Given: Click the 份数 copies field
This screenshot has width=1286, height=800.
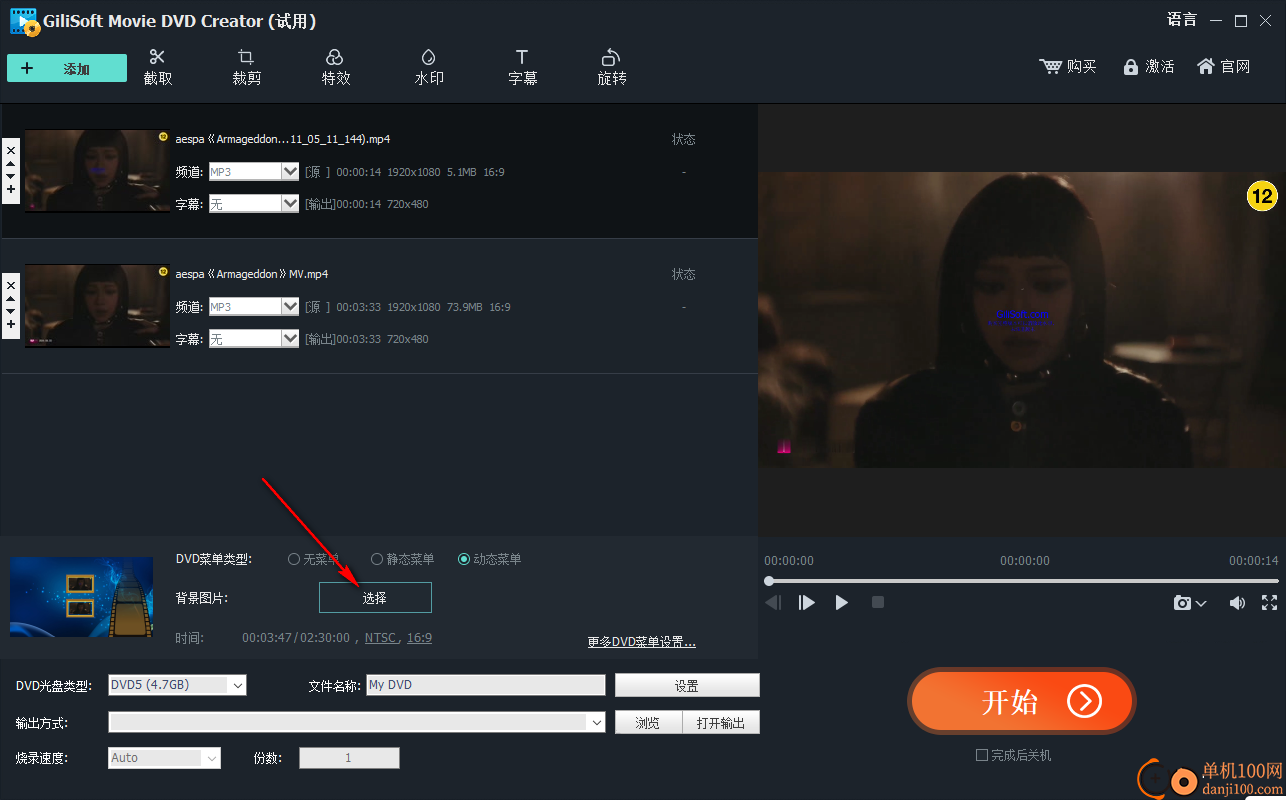Looking at the screenshot, I should point(349,758).
